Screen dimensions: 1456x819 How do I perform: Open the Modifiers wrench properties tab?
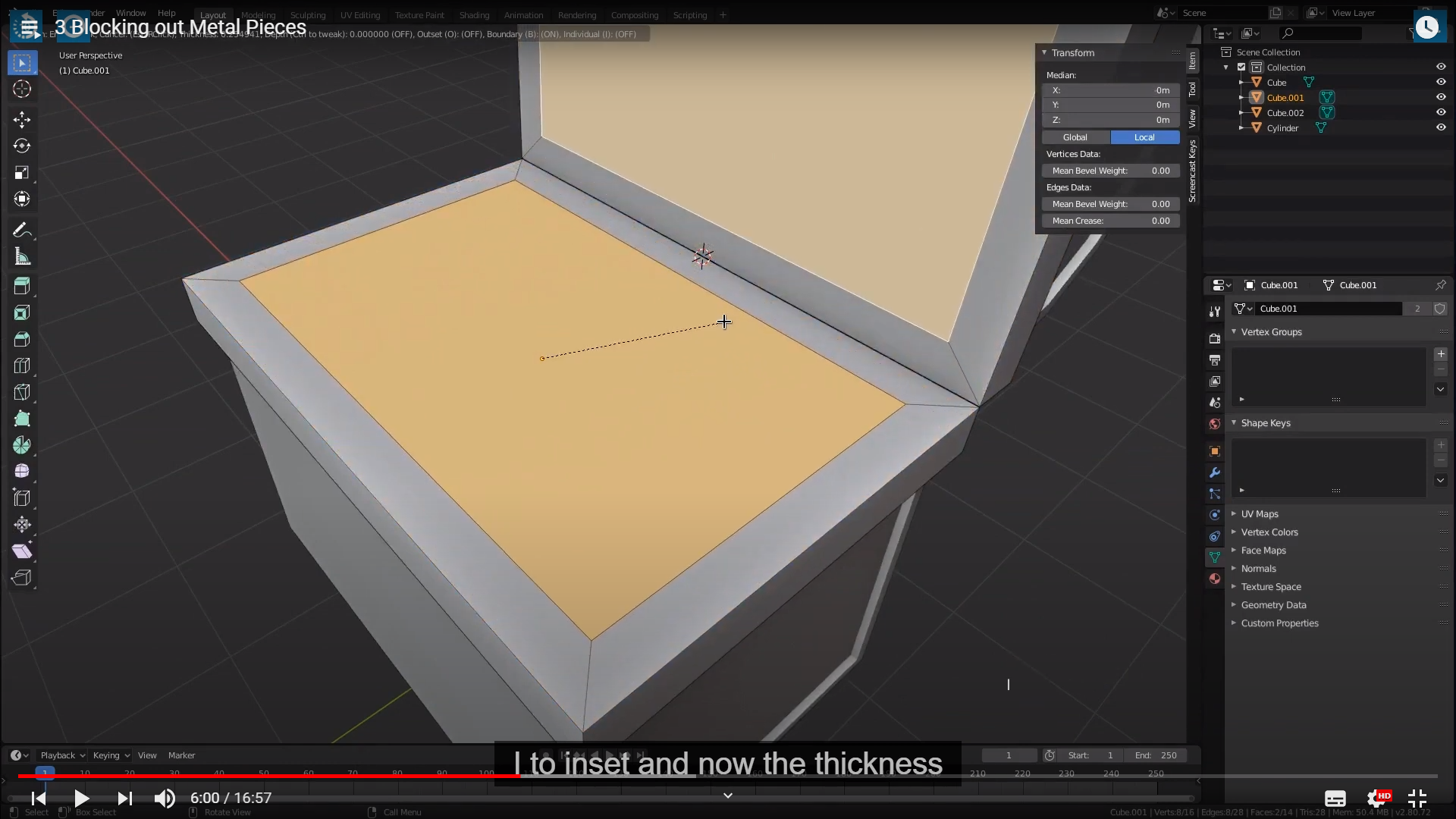[1215, 472]
